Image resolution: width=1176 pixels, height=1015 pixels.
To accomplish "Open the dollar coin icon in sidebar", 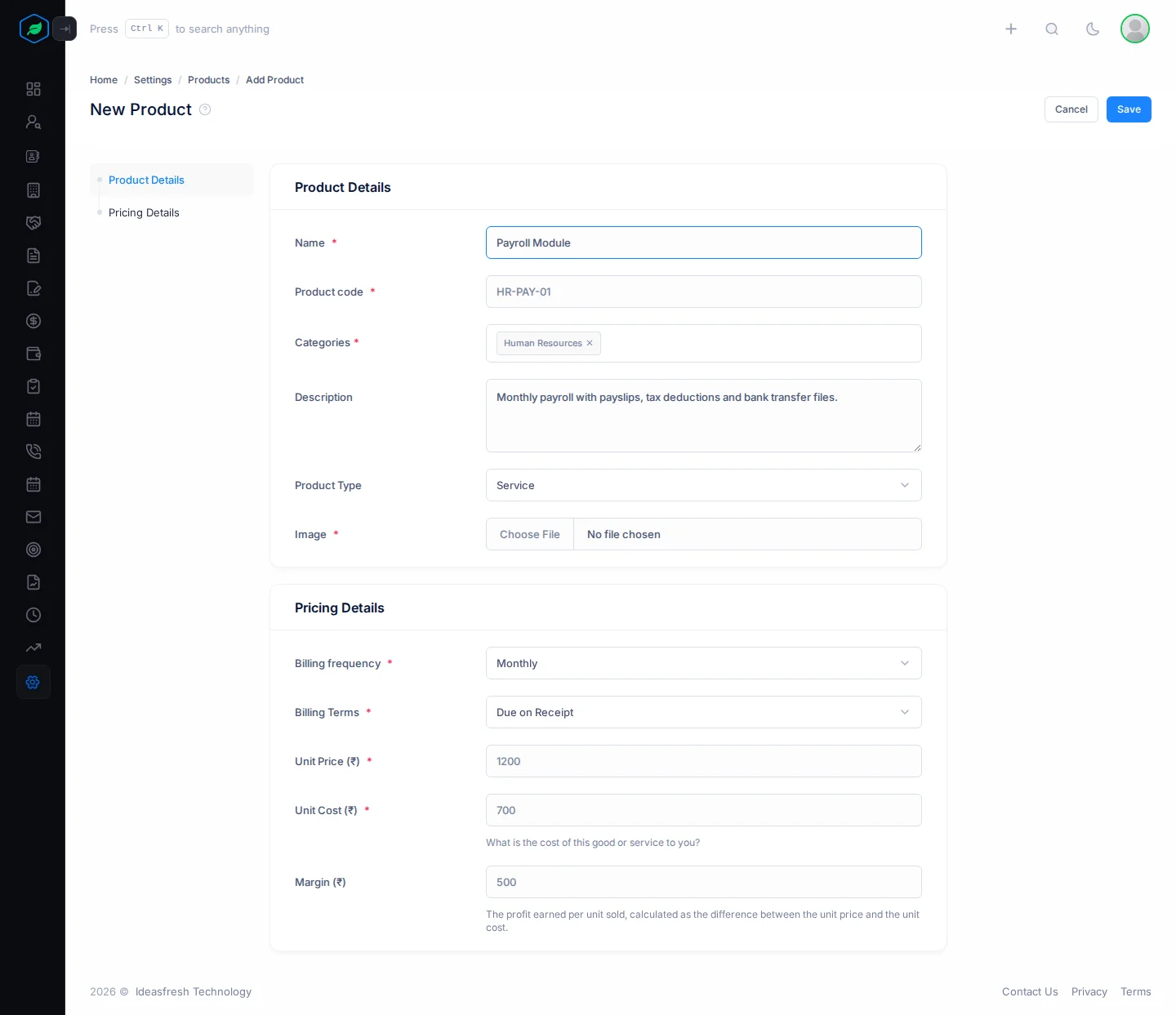I will click(x=33, y=321).
